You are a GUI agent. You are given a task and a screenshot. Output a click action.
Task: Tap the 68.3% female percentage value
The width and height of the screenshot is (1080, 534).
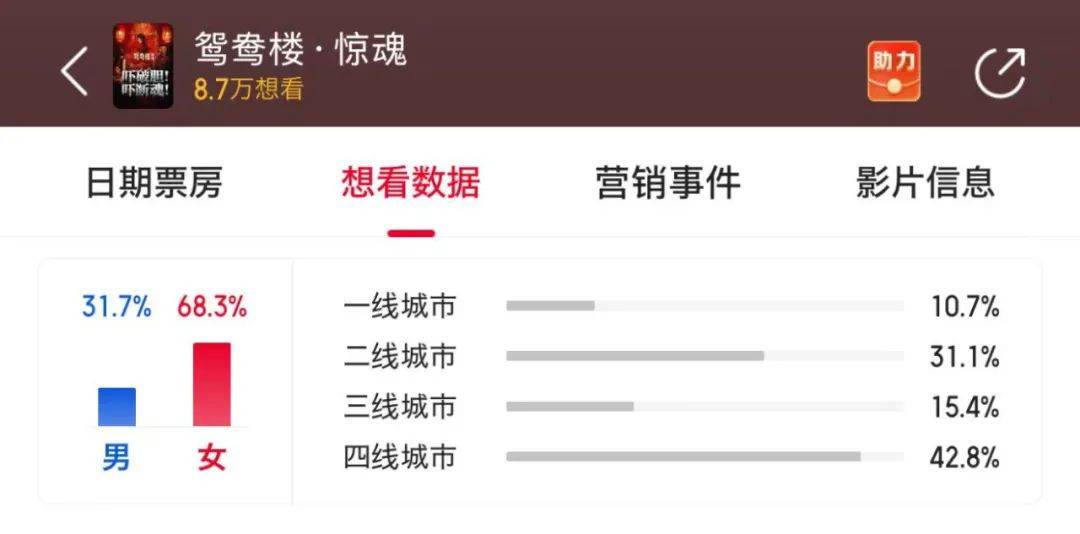tap(211, 307)
